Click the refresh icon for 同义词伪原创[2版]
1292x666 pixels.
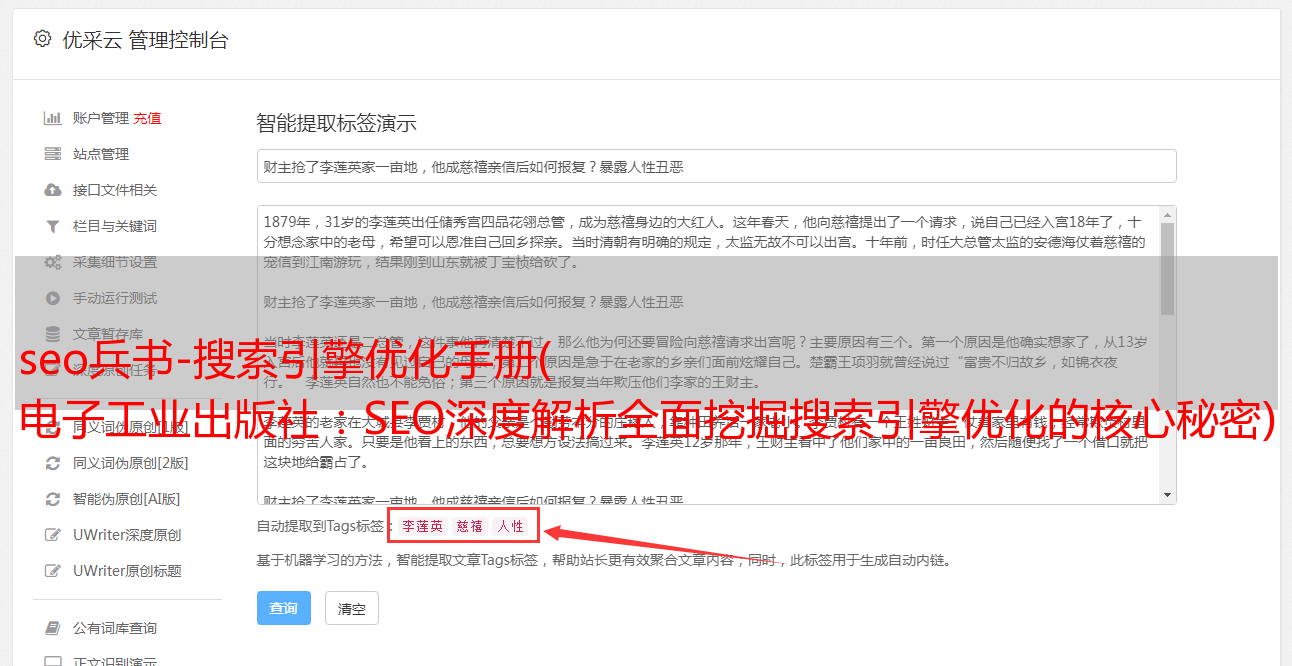53,463
